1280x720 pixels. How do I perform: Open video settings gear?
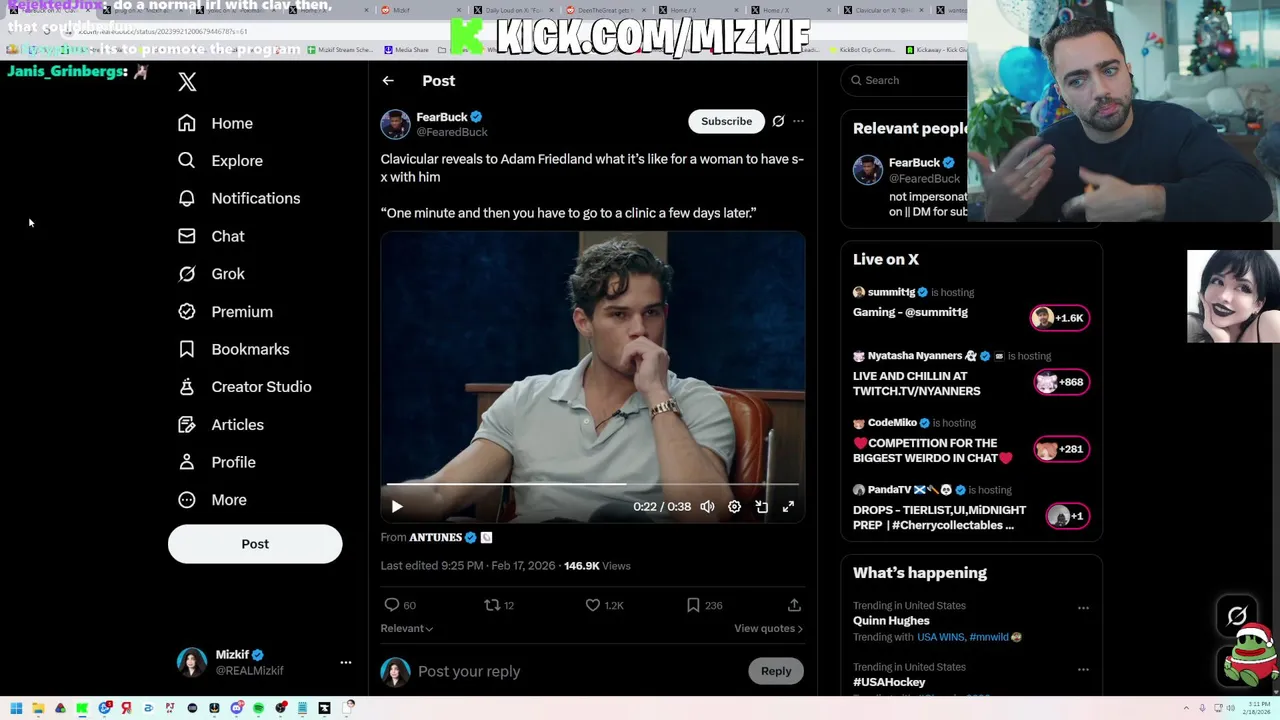[734, 507]
